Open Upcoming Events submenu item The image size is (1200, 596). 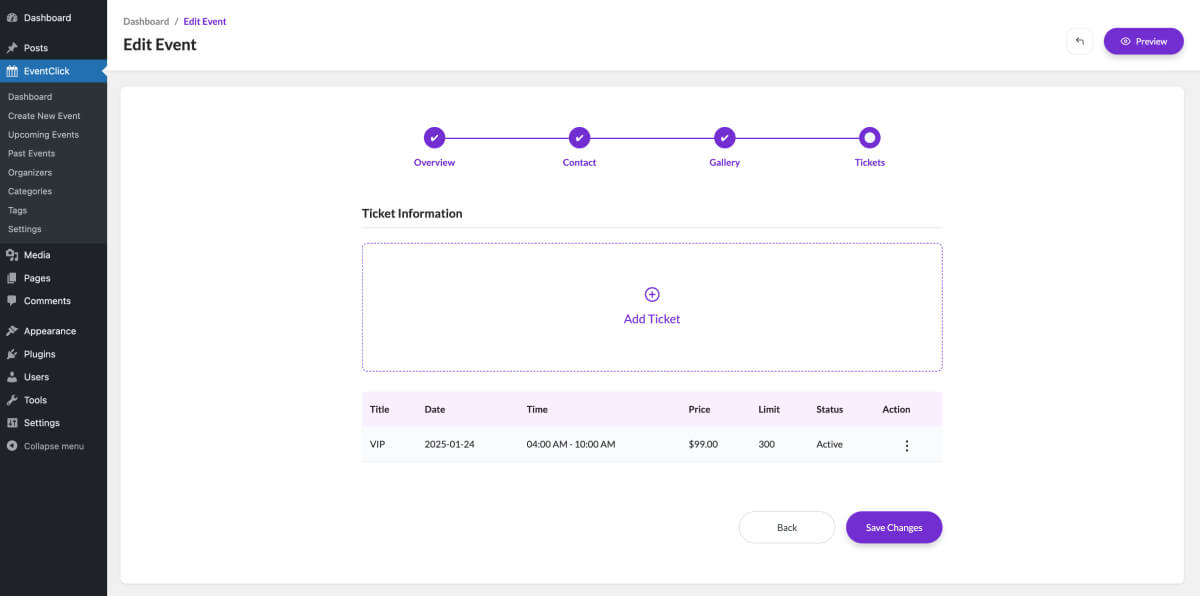coord(43,135)
